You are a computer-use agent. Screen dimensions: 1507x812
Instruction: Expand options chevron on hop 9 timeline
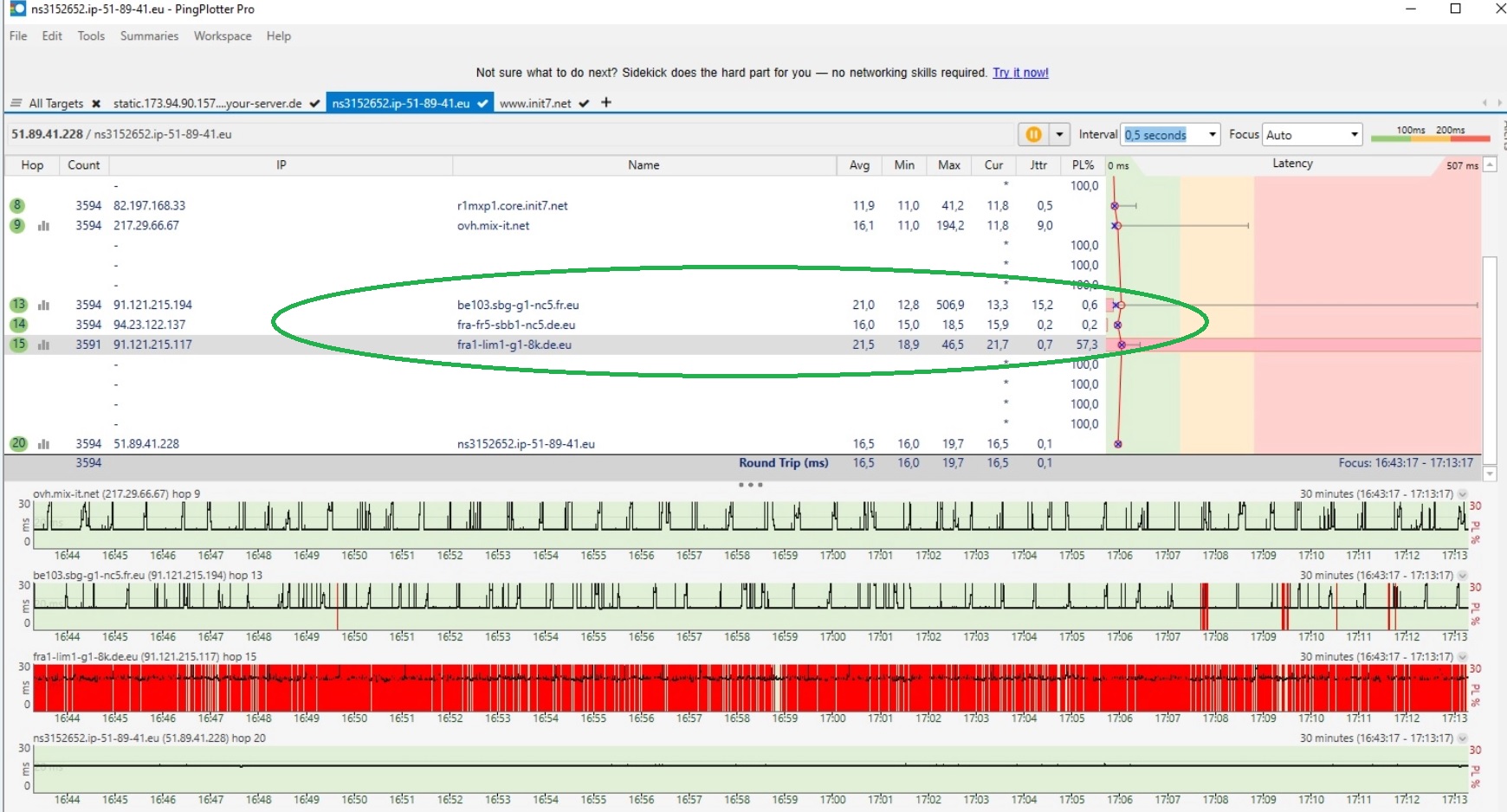(1462, 494)
